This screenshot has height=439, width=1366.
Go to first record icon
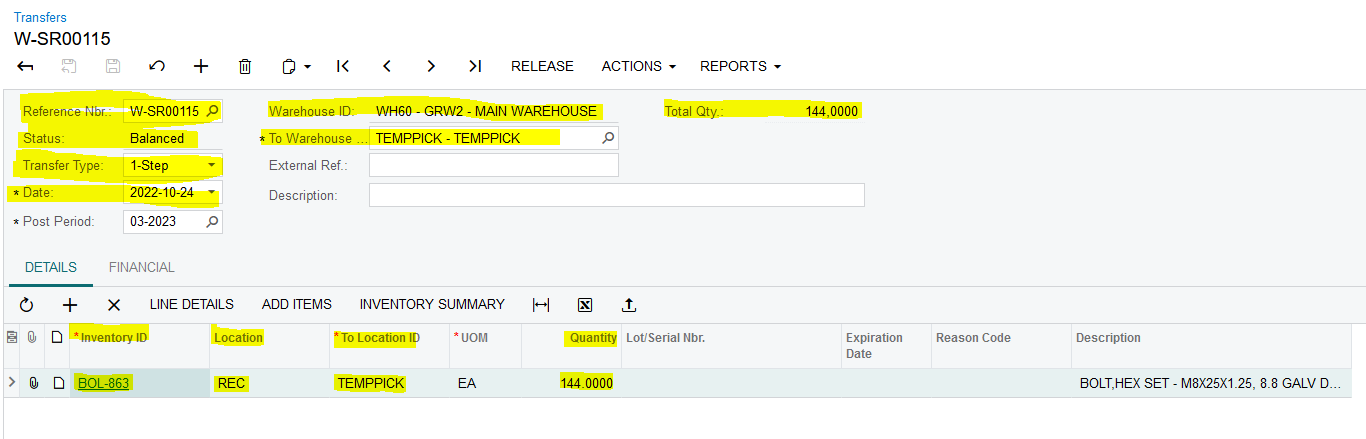coord(343,66)
